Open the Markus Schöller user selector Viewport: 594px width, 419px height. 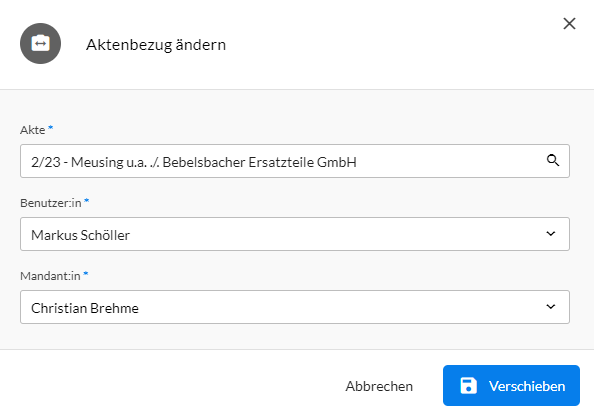(x=295, y=234)
